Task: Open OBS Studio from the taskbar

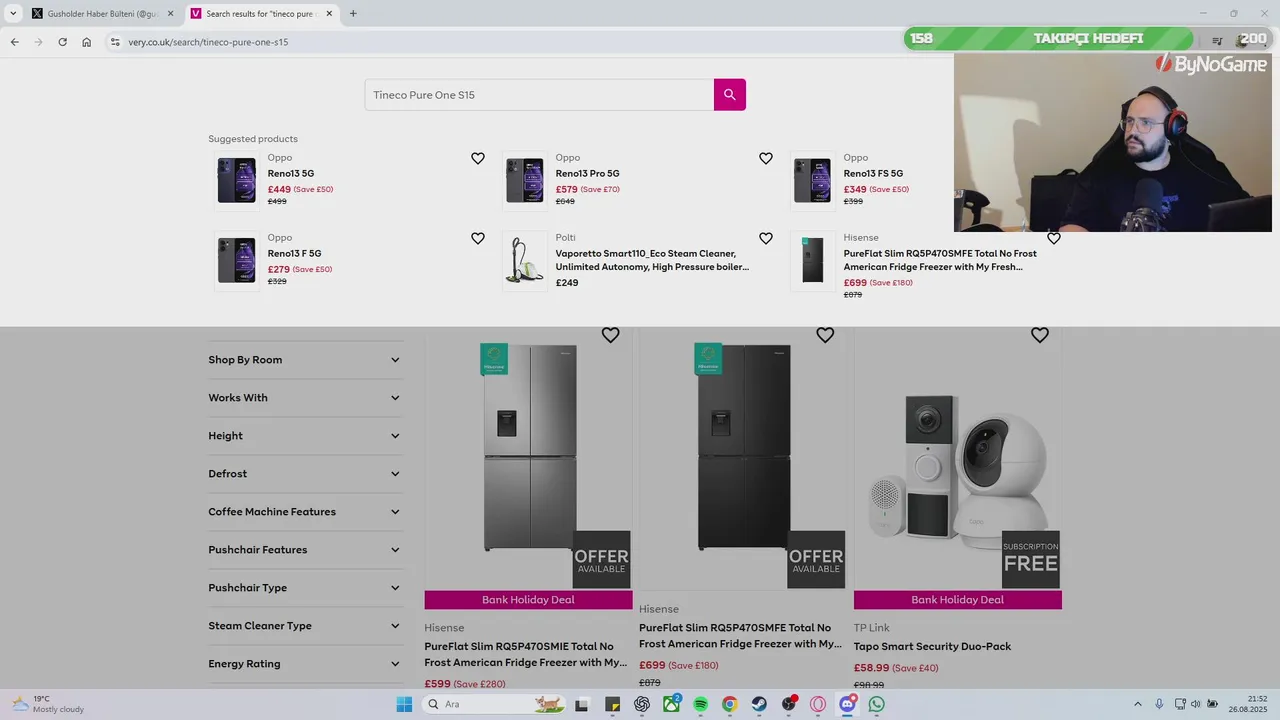Action: click(789, 704)
